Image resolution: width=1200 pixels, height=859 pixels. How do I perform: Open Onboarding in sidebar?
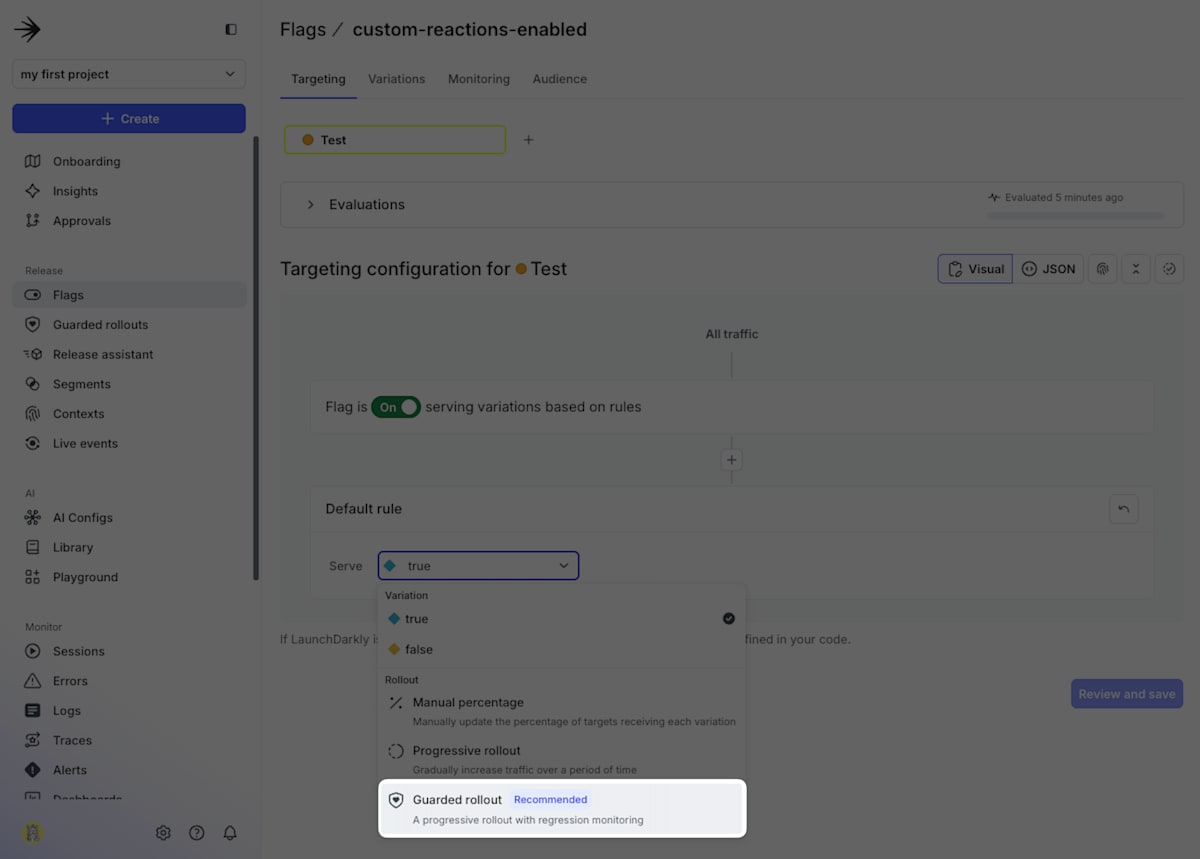(x=129, y=161)
